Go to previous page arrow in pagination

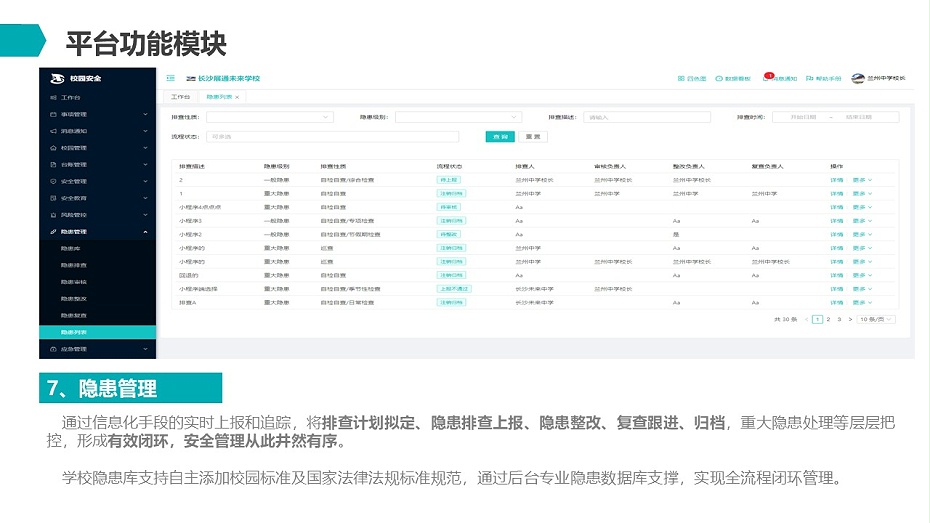click(807, 320)
